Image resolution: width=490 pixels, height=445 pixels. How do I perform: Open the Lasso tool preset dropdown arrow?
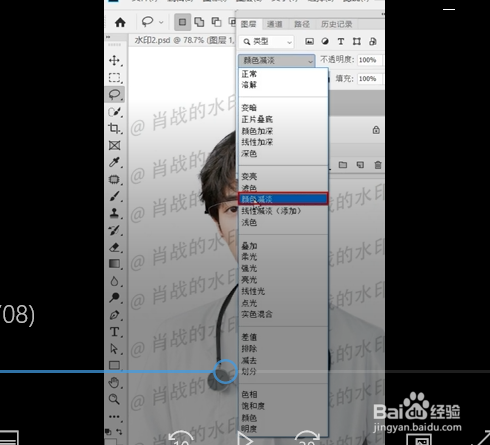tap(161, 23)
